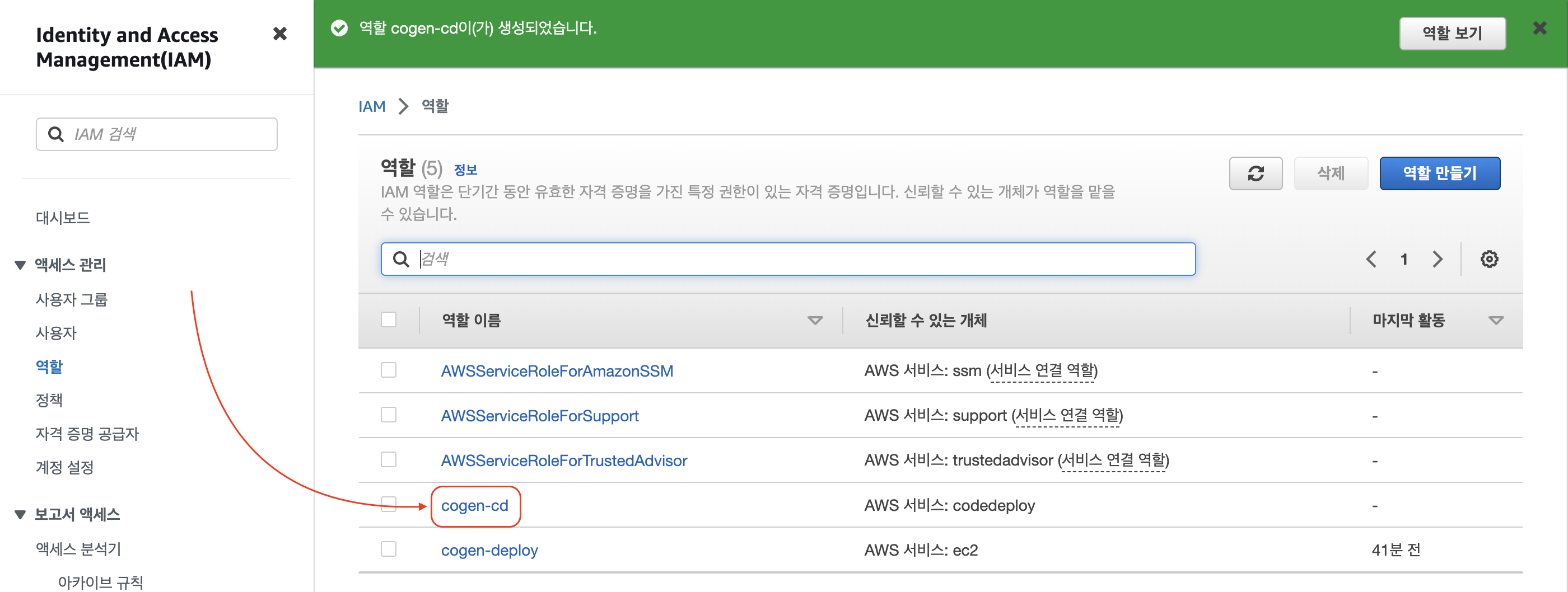Click the 역할 만들기 button

(1439, 173)
